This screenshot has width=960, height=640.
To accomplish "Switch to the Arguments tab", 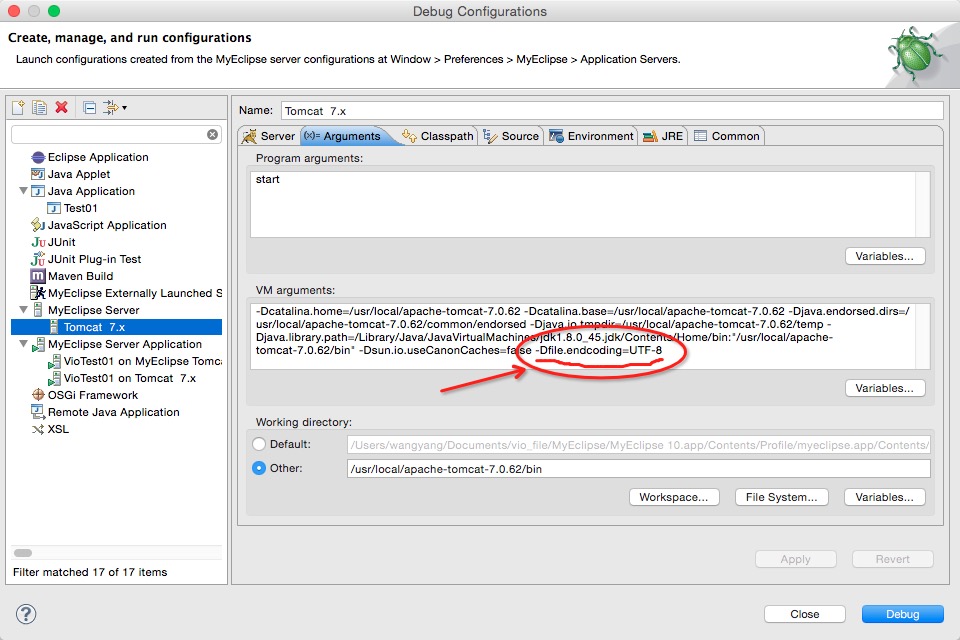I will pyautogui.click(x=343, y=136).
